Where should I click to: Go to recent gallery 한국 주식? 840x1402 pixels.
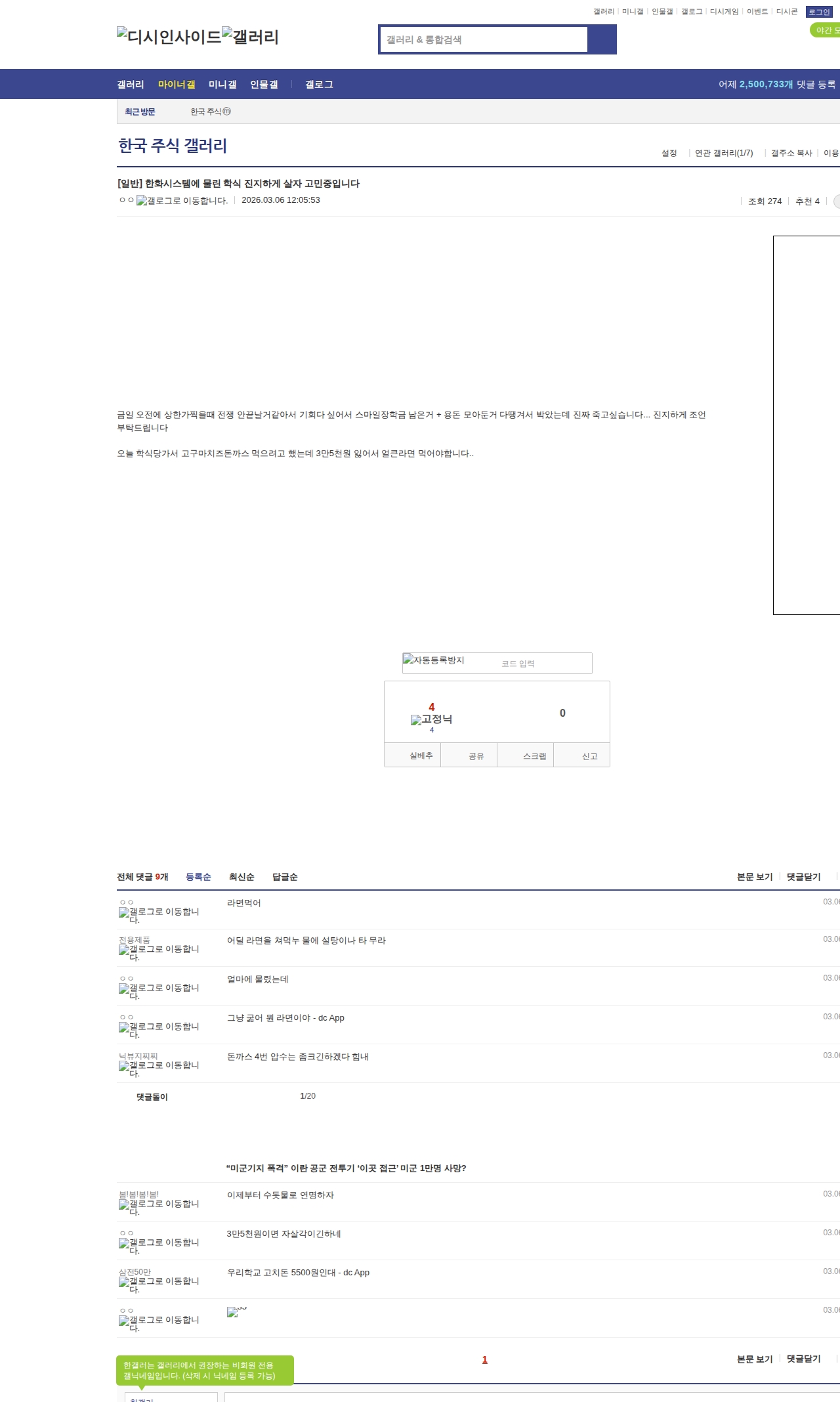[x=206, y=112]
